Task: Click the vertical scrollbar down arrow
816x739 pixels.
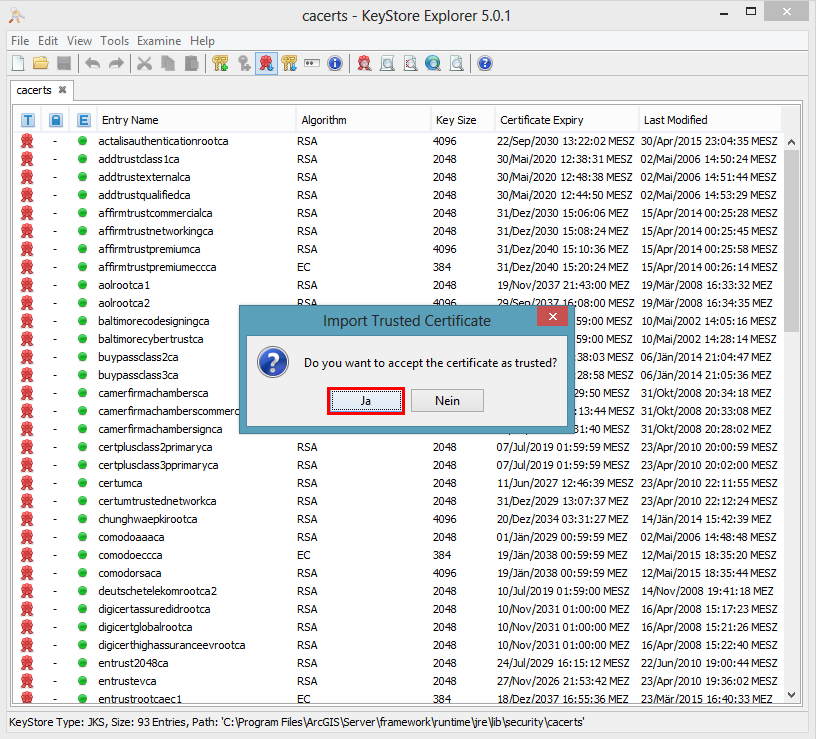Action: [791, 695]
